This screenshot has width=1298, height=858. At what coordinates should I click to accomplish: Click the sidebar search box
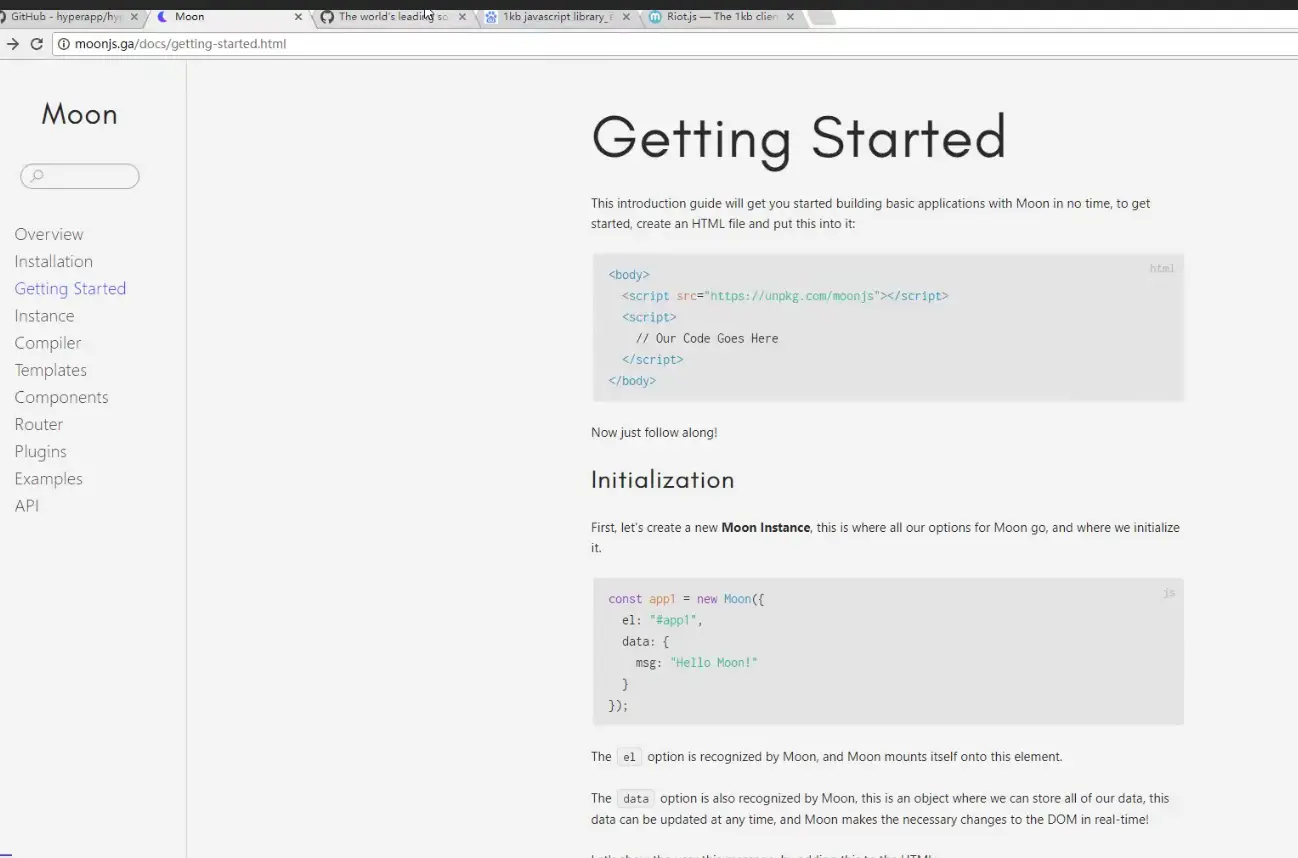(80, 176)
